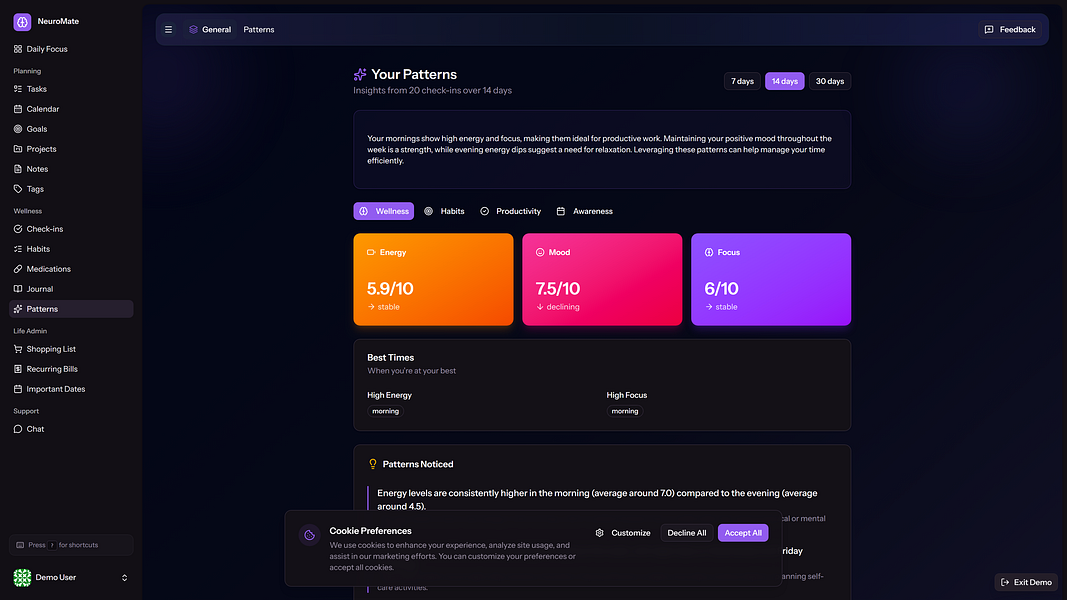Click the Chat bubble icon
The image size is (1067, 600).
pos(18,429)
